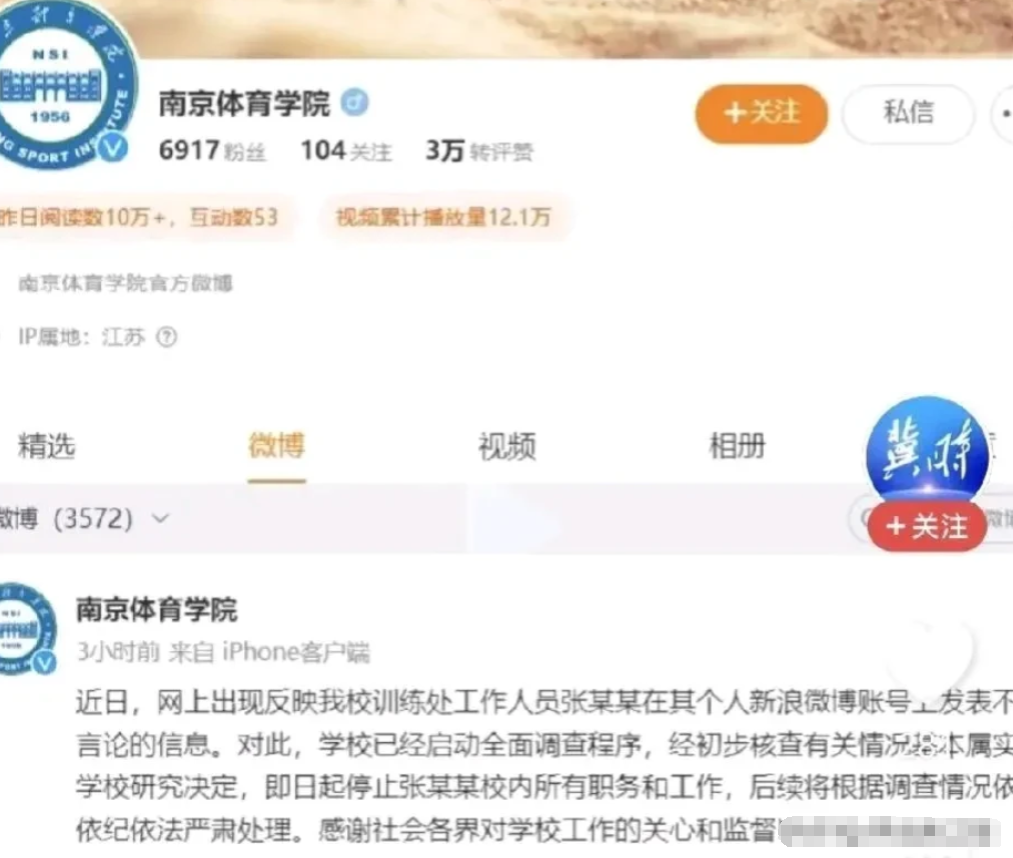This screenshot has height=858, width=1013.
Task: Follow the account with orange +关注 button
Action: (762, 113)
